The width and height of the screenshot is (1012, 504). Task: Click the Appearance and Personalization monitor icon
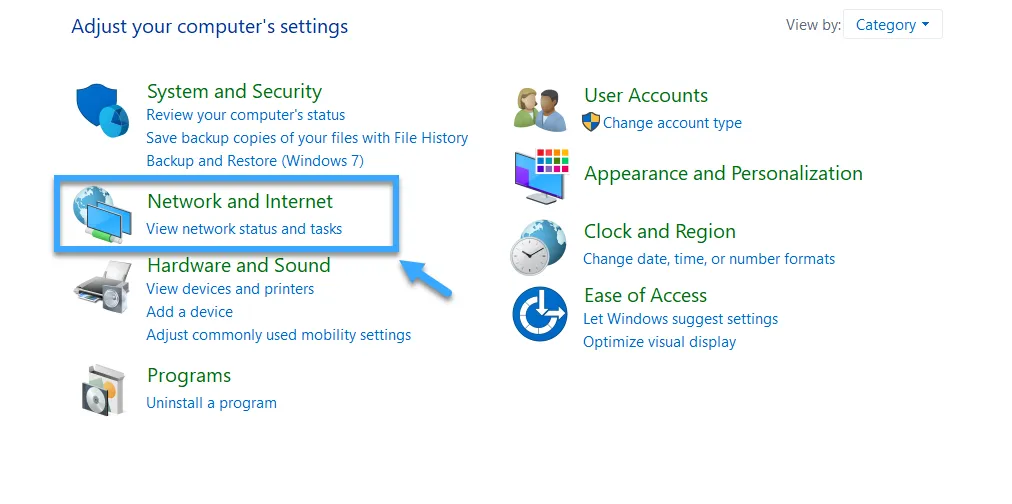(541, 176)
